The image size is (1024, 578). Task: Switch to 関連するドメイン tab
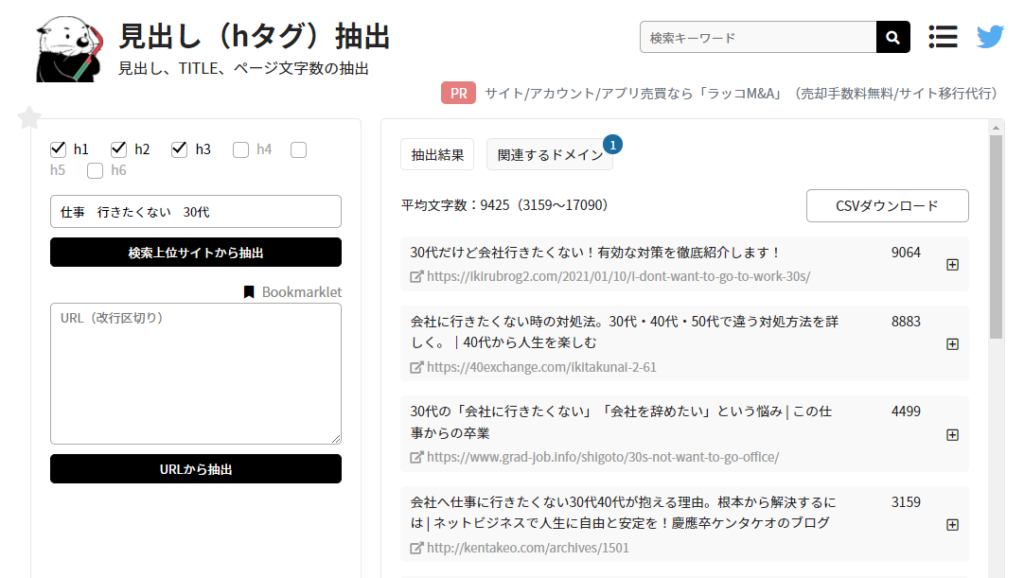pos(550,155)
